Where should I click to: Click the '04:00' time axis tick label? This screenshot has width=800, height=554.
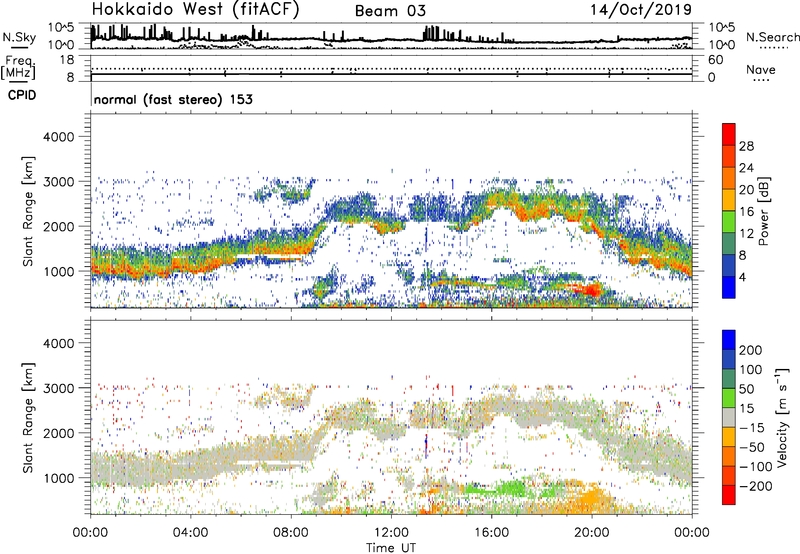click(x=190, y=533)
